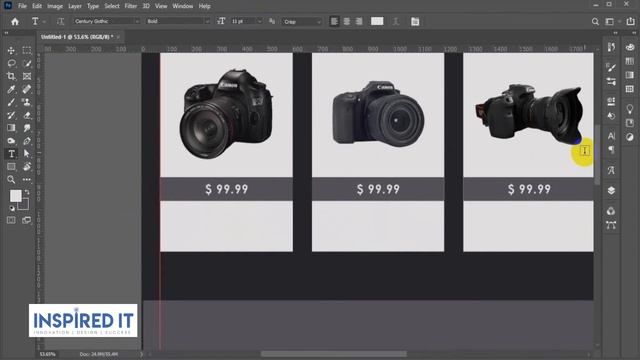
Task: Click the first camera image on canvas
Action: (226, 113)
